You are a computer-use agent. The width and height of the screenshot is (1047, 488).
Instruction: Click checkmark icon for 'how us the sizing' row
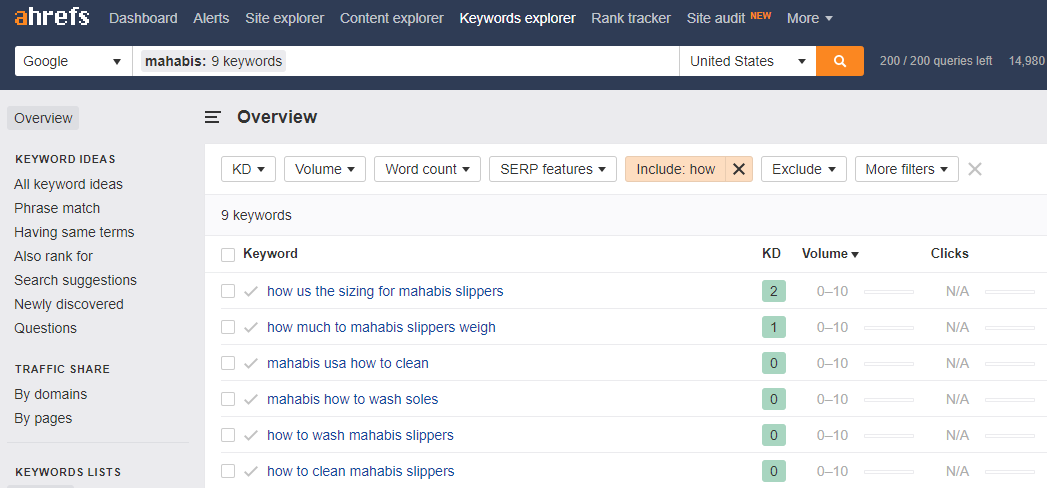(x=251, y=291)
